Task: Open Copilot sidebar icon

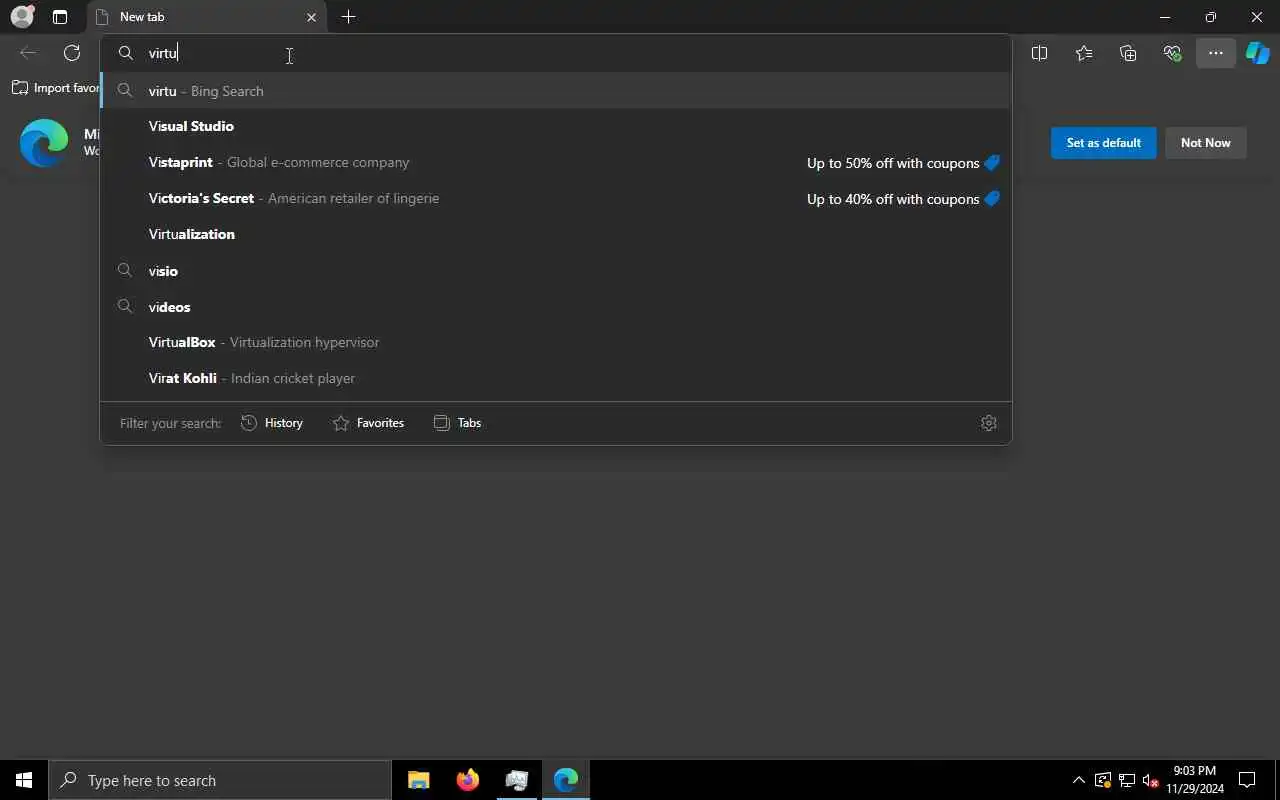Action: point(1258,53)
